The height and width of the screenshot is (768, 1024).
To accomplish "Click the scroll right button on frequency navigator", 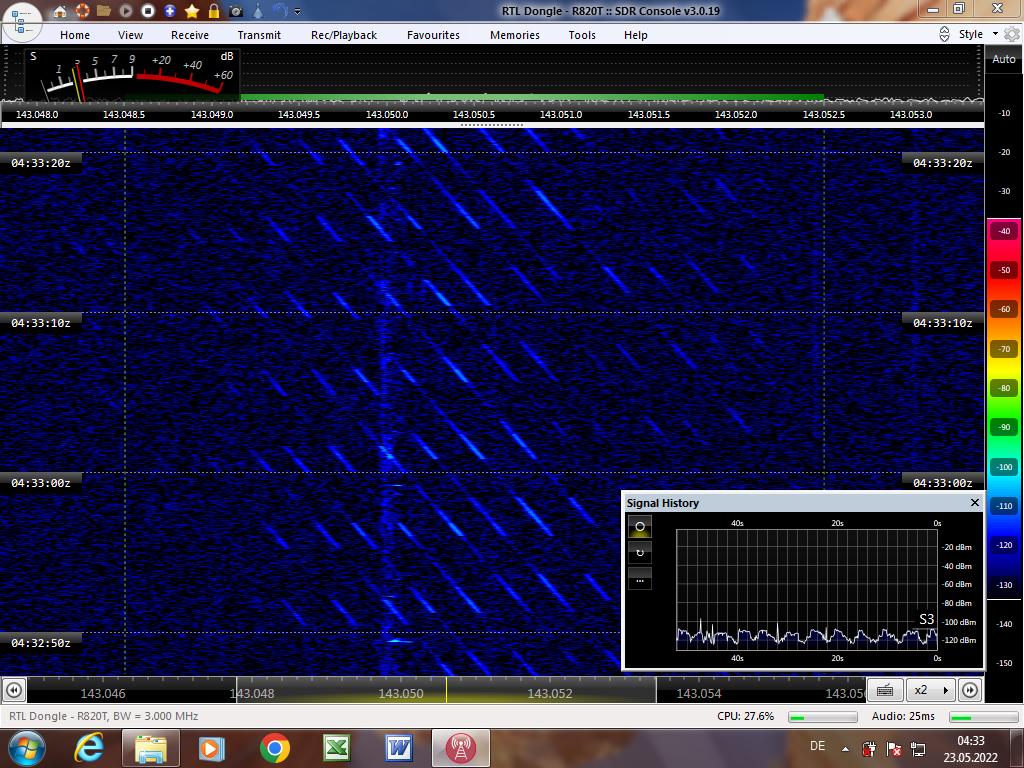I will click(x=970, y=690).
